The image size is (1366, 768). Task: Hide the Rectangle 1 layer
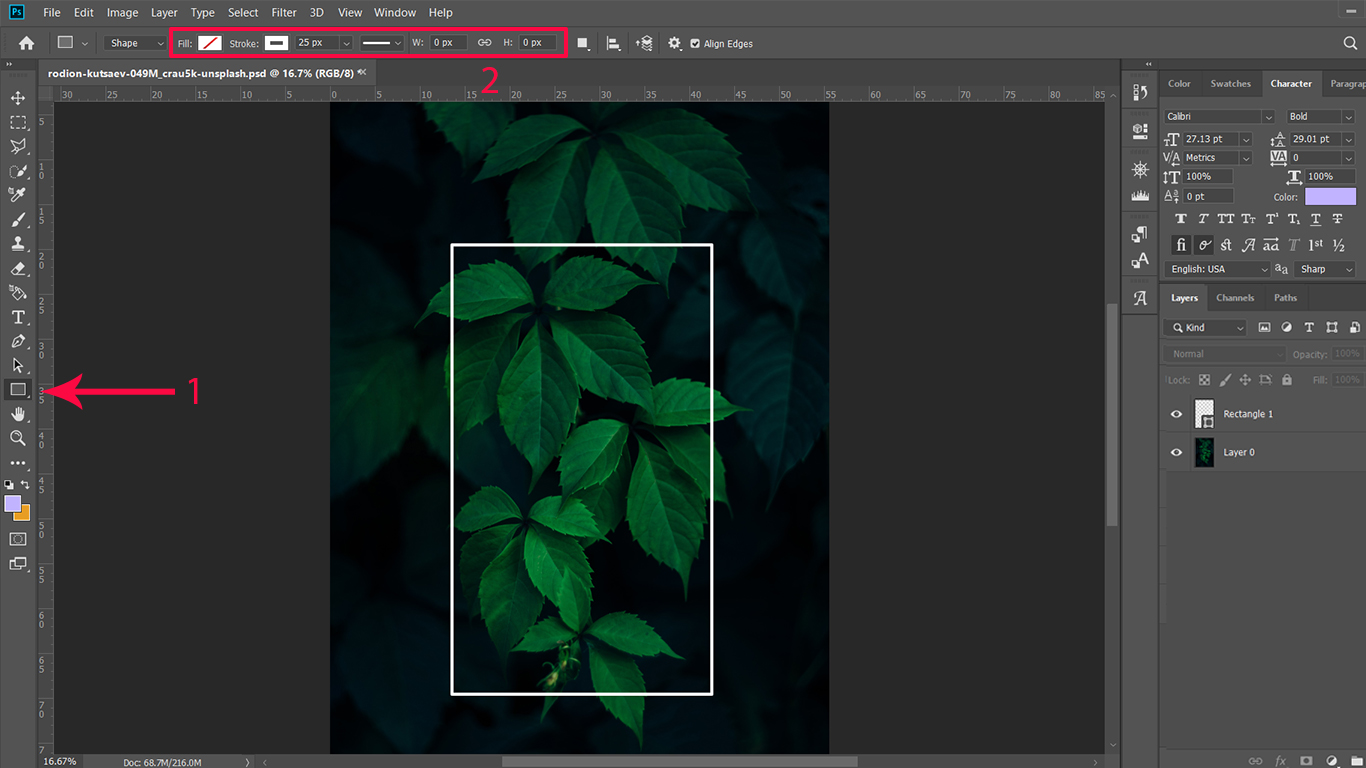1176,414
